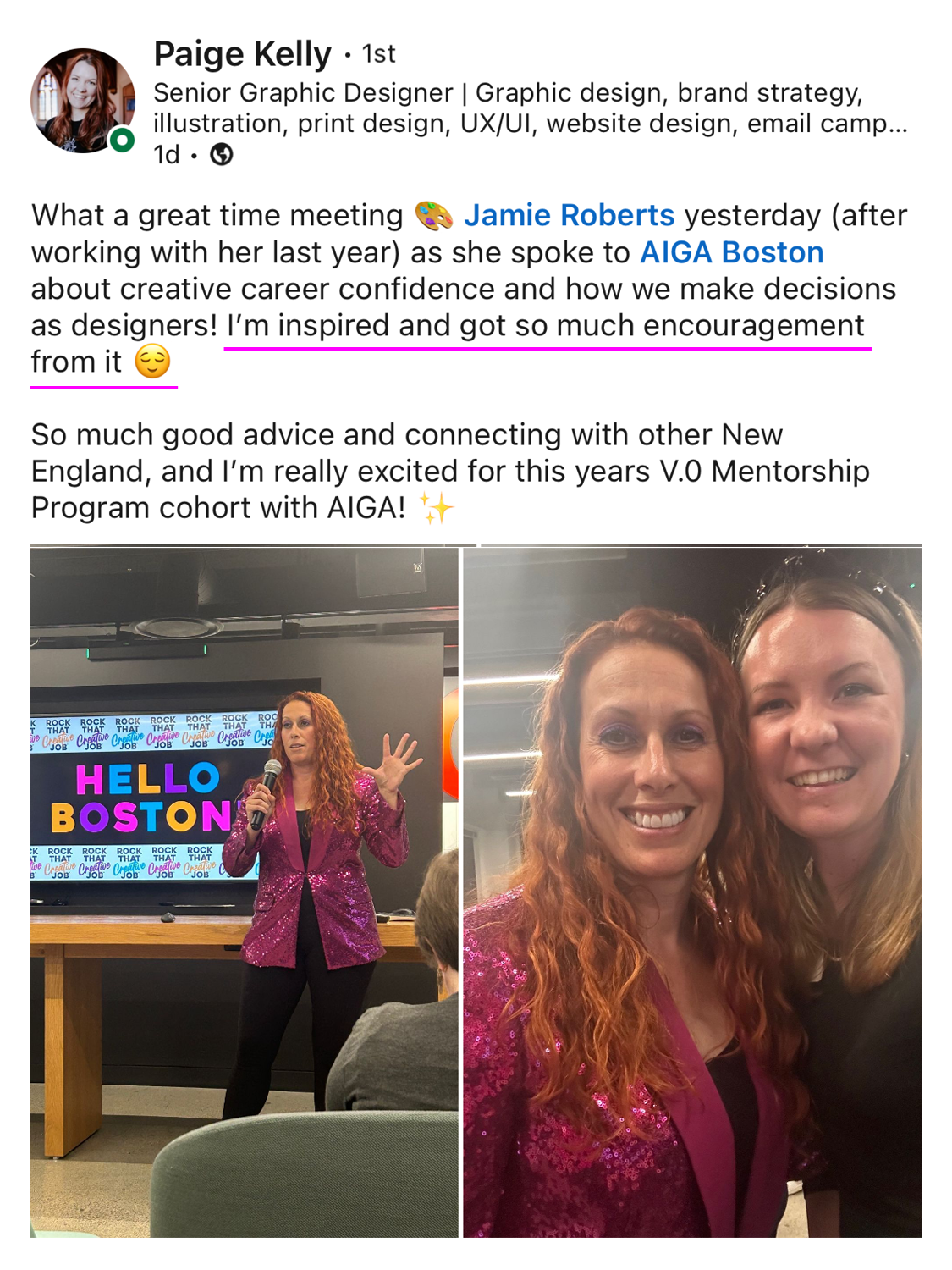
Task: Click the 1st degree connection badge
Action: (378, 54)
